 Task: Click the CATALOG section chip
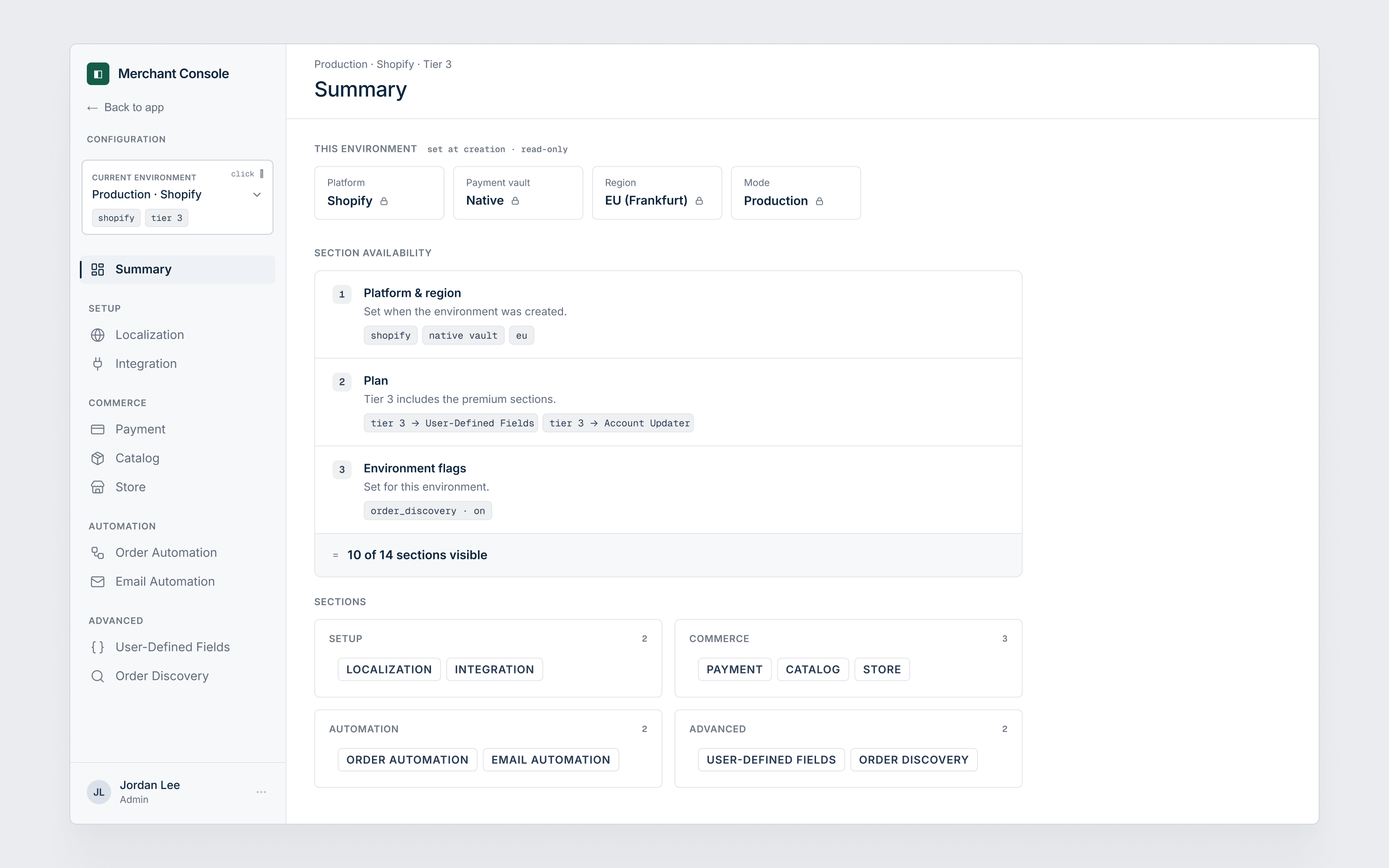pyautogui.click(x=813, y=669)
